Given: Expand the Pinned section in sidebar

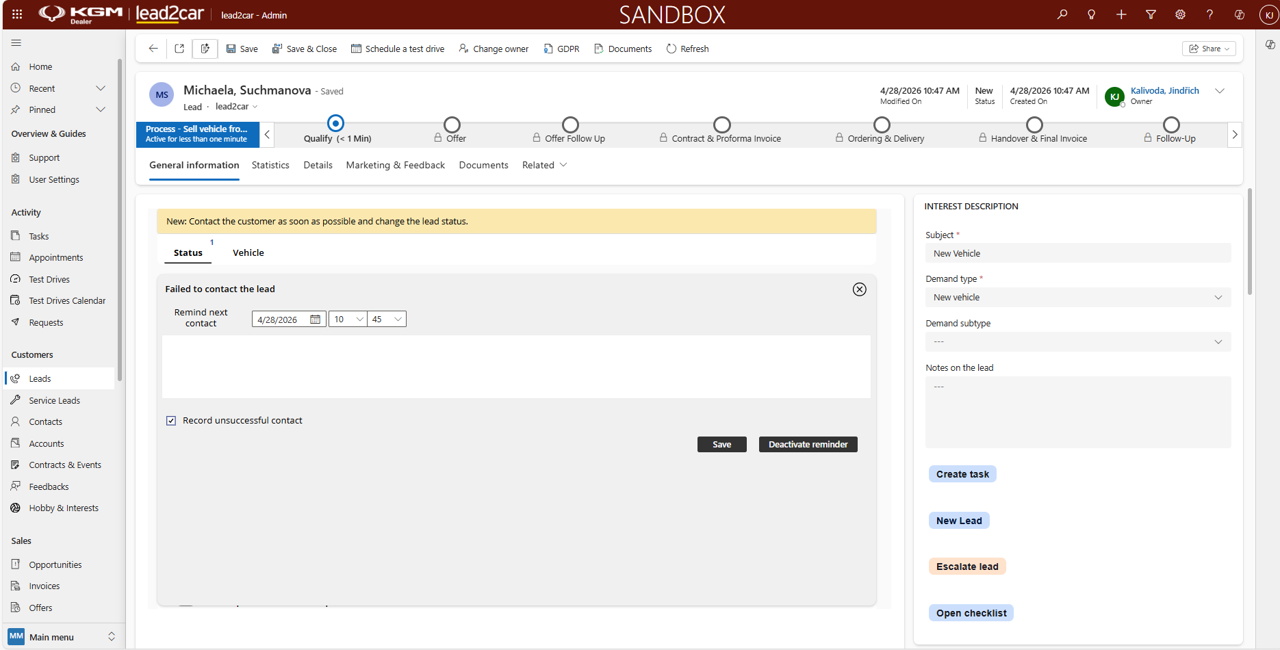Looking at the screenshot, I should click(x=100, y=110).
